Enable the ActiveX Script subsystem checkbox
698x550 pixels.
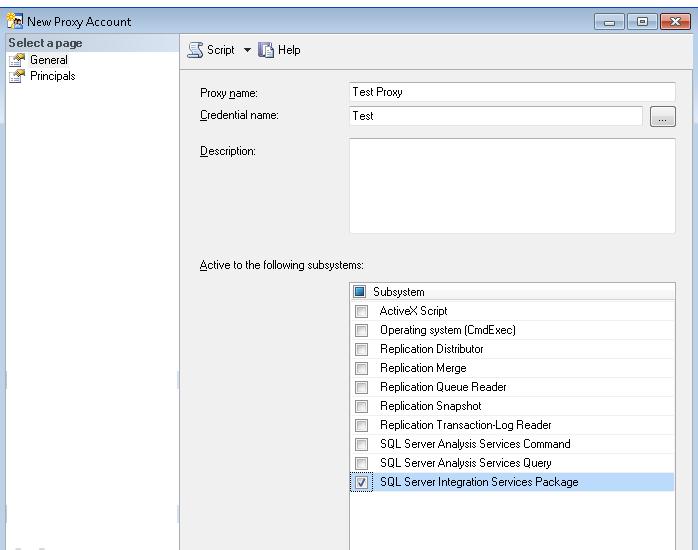point(361,311)
